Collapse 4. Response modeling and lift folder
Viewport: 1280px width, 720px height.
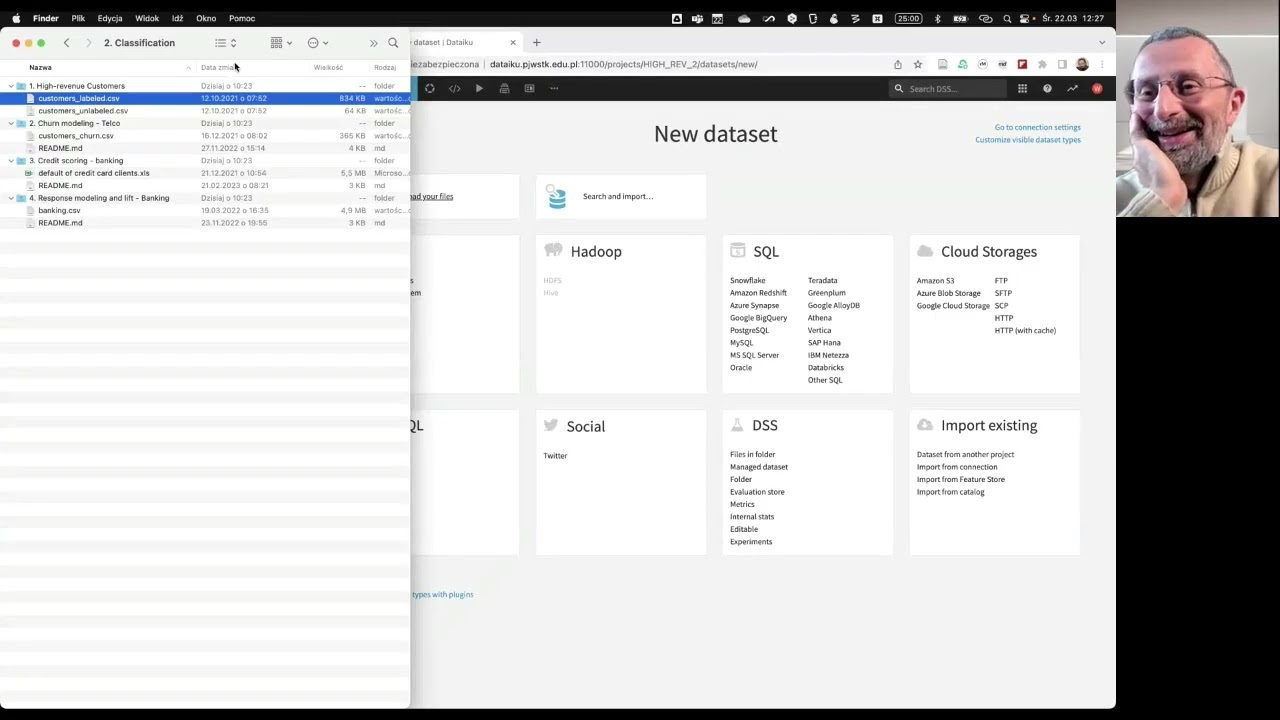(11, 198)
